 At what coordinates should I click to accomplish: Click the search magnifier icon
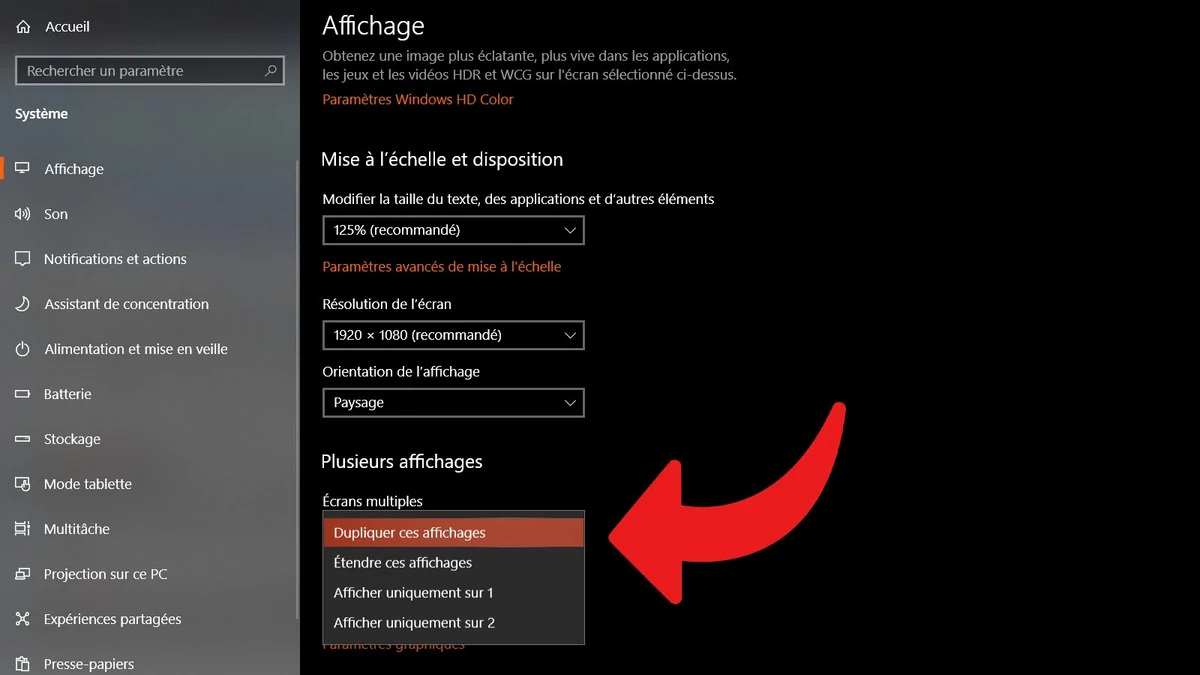tap(270, 71)
